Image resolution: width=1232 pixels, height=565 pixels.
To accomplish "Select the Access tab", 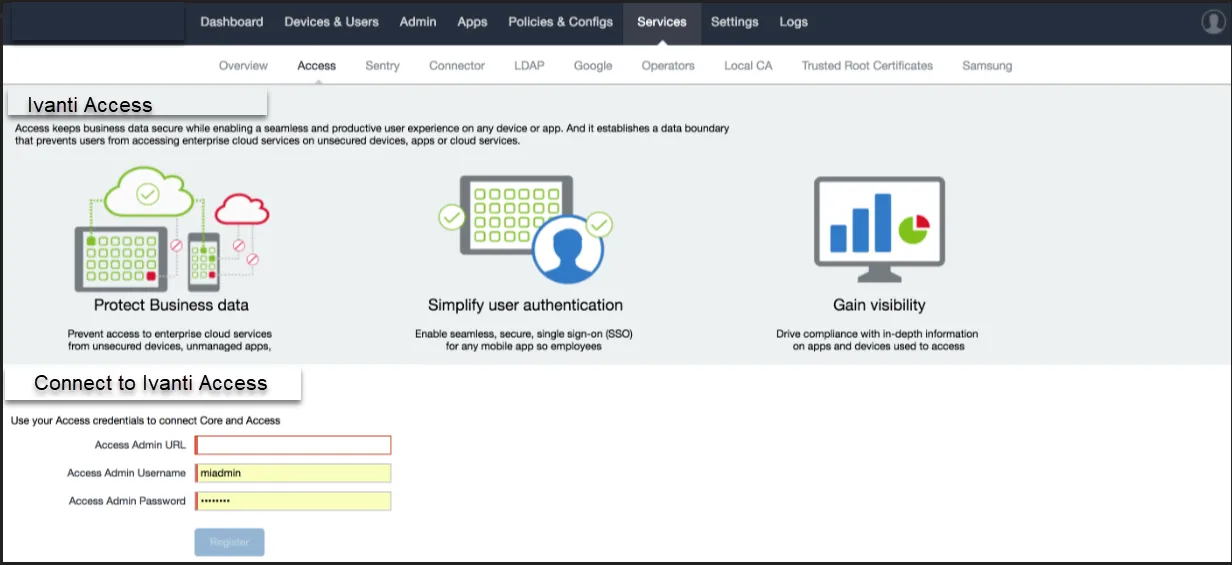I will (316, 66).
